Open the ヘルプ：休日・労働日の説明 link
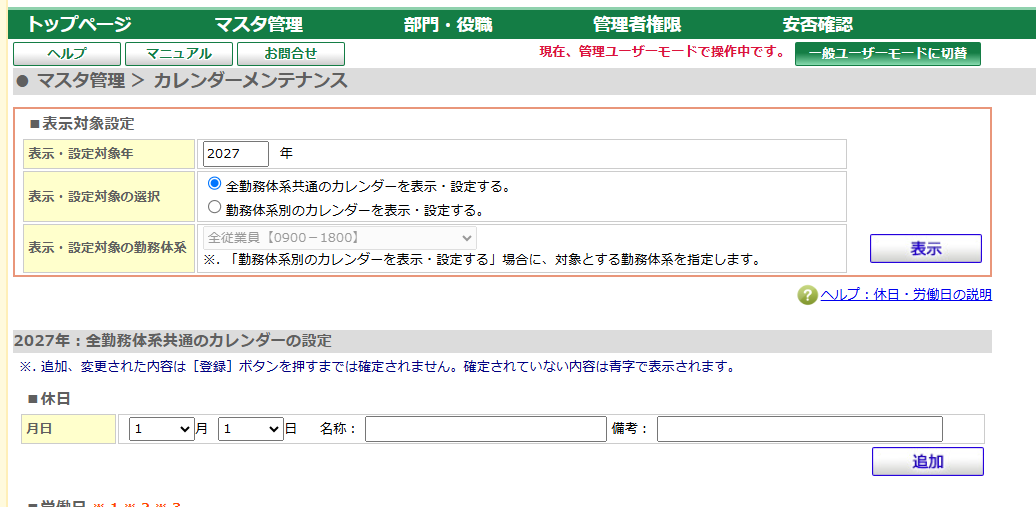The image size is (1036, 507). point(906,295)
